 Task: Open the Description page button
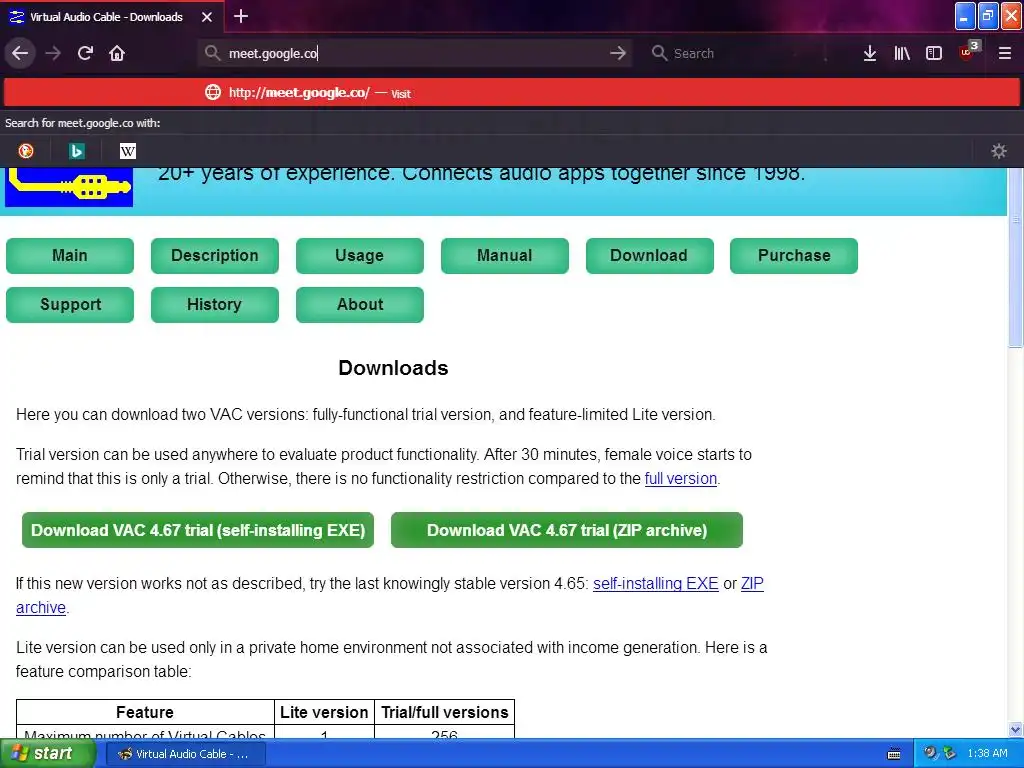tap(215, 256)
